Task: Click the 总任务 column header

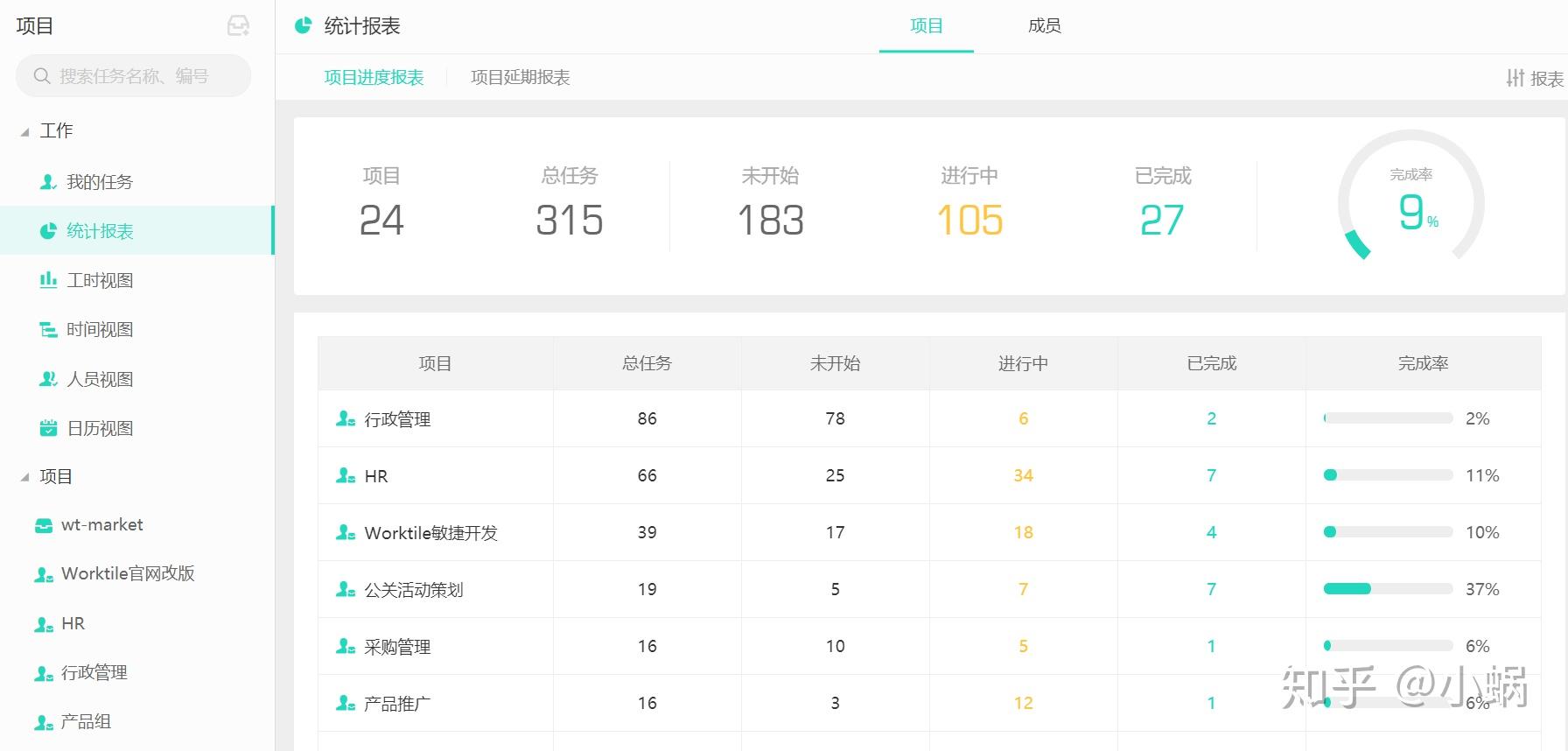Action: pos(647,363)
